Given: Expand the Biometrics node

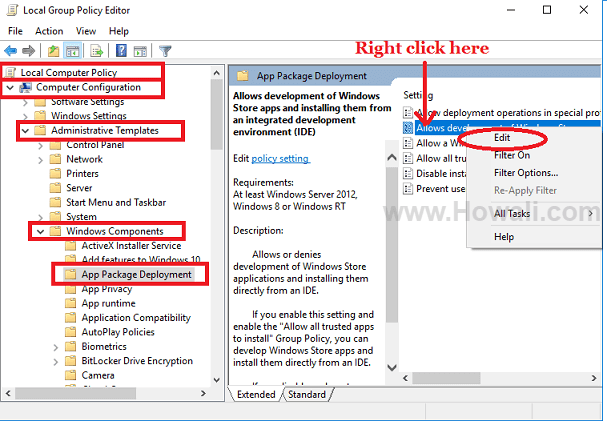Looking at the screenshot, I should [56, 347].
